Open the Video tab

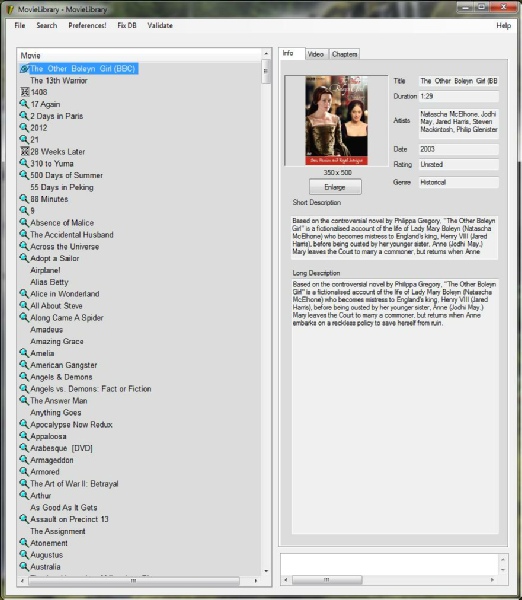point(316,54)
